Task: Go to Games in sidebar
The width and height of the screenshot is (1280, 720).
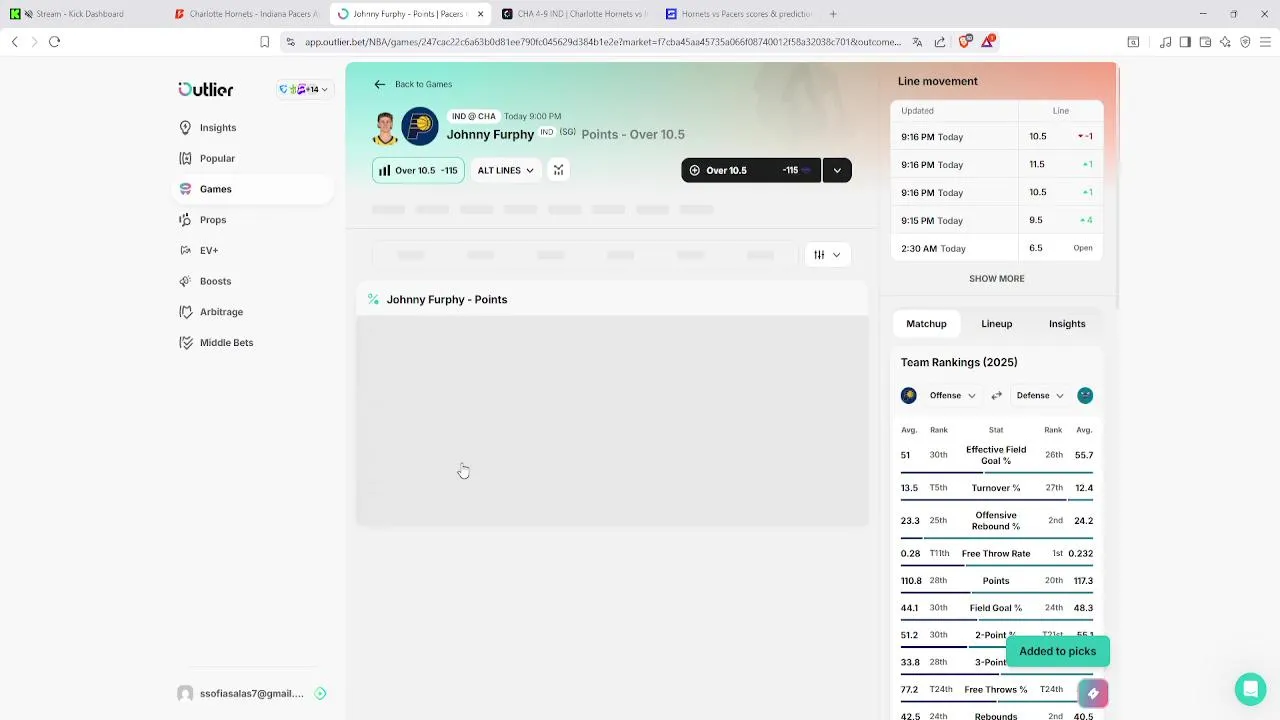Action: (x=215, y=189)
